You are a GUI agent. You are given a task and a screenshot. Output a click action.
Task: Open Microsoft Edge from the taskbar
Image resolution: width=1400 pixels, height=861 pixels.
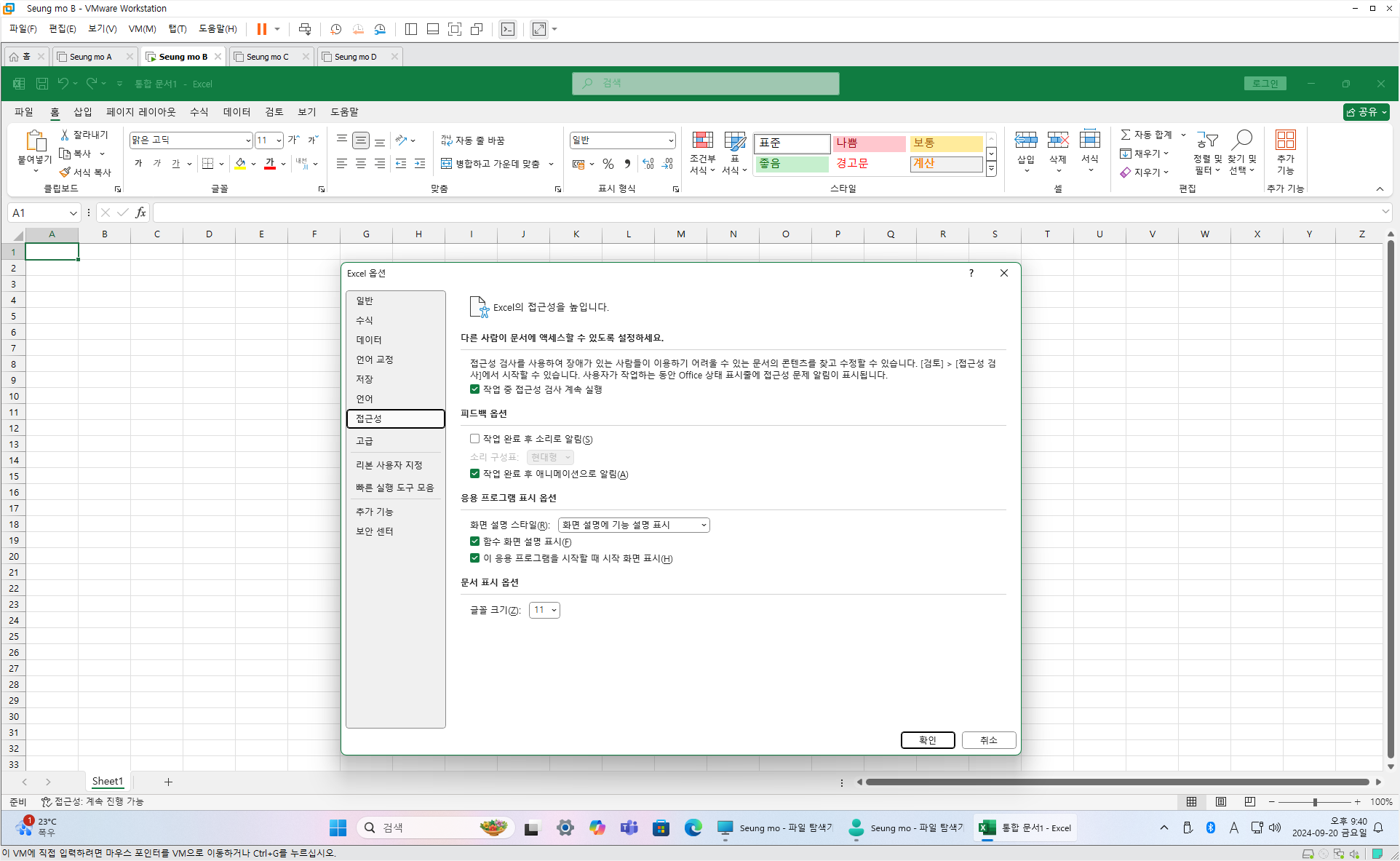click(693, 828)
